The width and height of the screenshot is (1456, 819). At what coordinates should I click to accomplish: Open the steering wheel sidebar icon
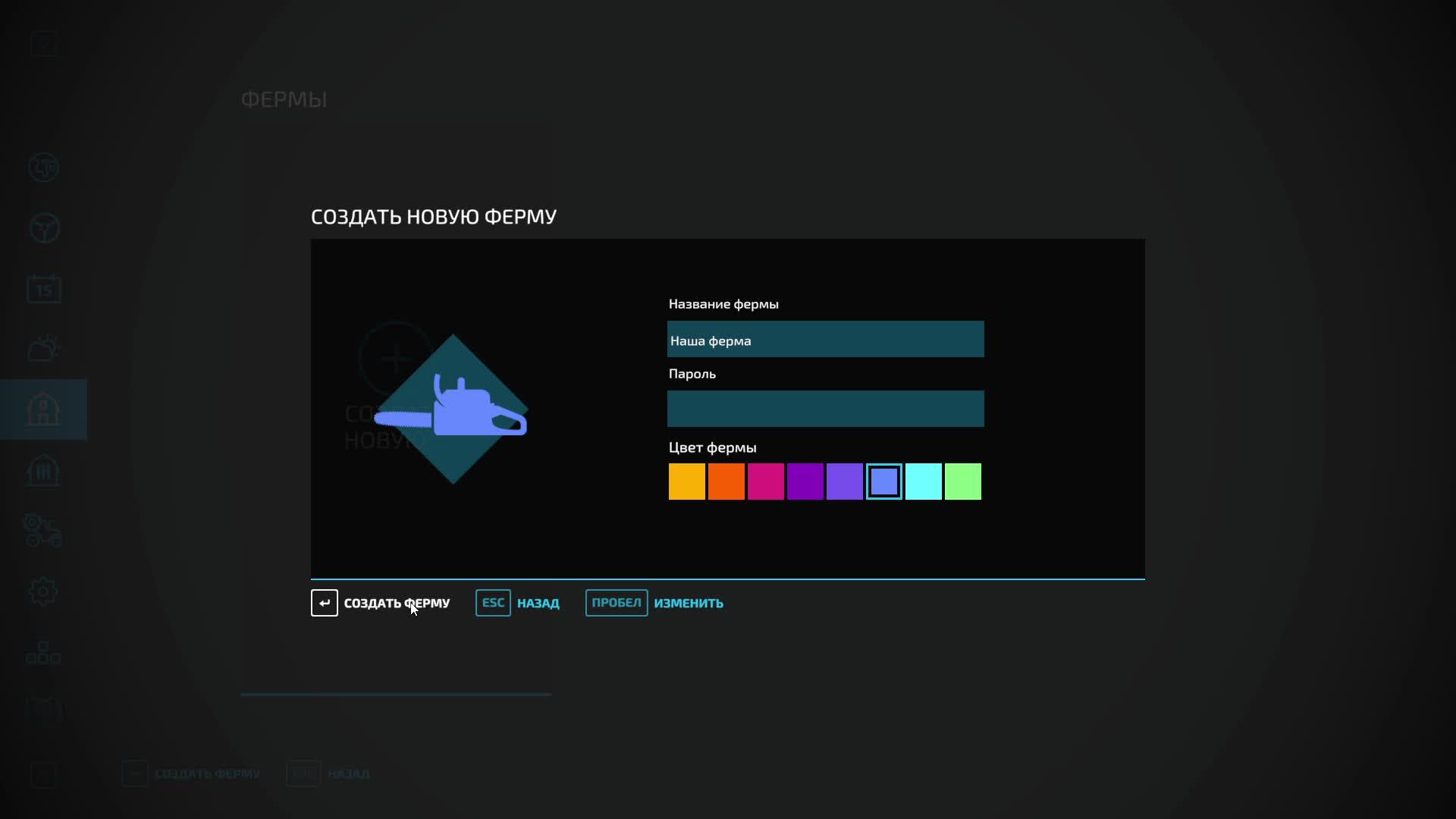(x=44, y=227)
